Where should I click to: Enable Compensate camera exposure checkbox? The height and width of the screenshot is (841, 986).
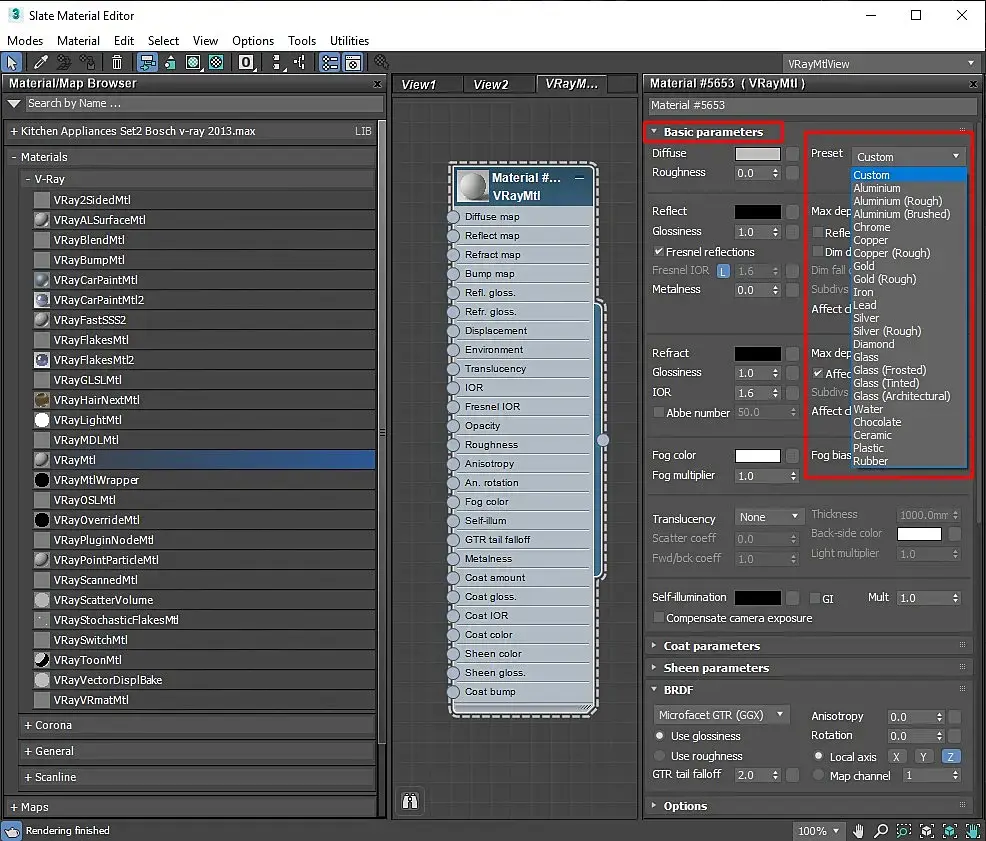[x=659, y=618]
